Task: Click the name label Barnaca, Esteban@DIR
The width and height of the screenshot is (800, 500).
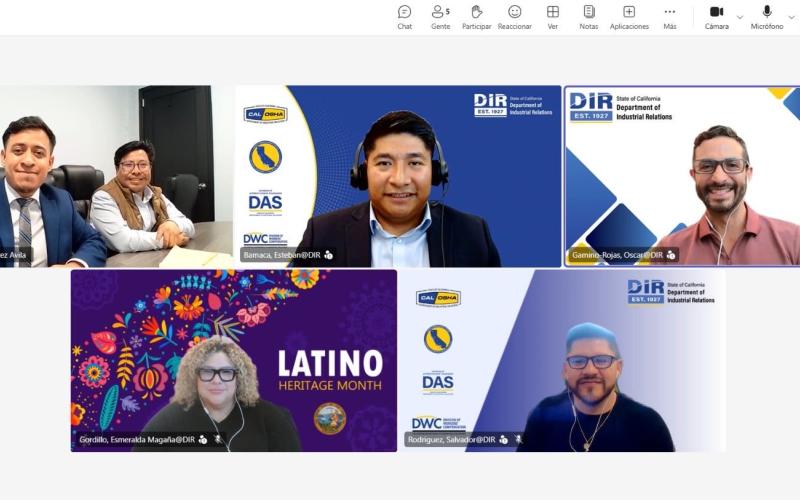Action: pos(282,255)
